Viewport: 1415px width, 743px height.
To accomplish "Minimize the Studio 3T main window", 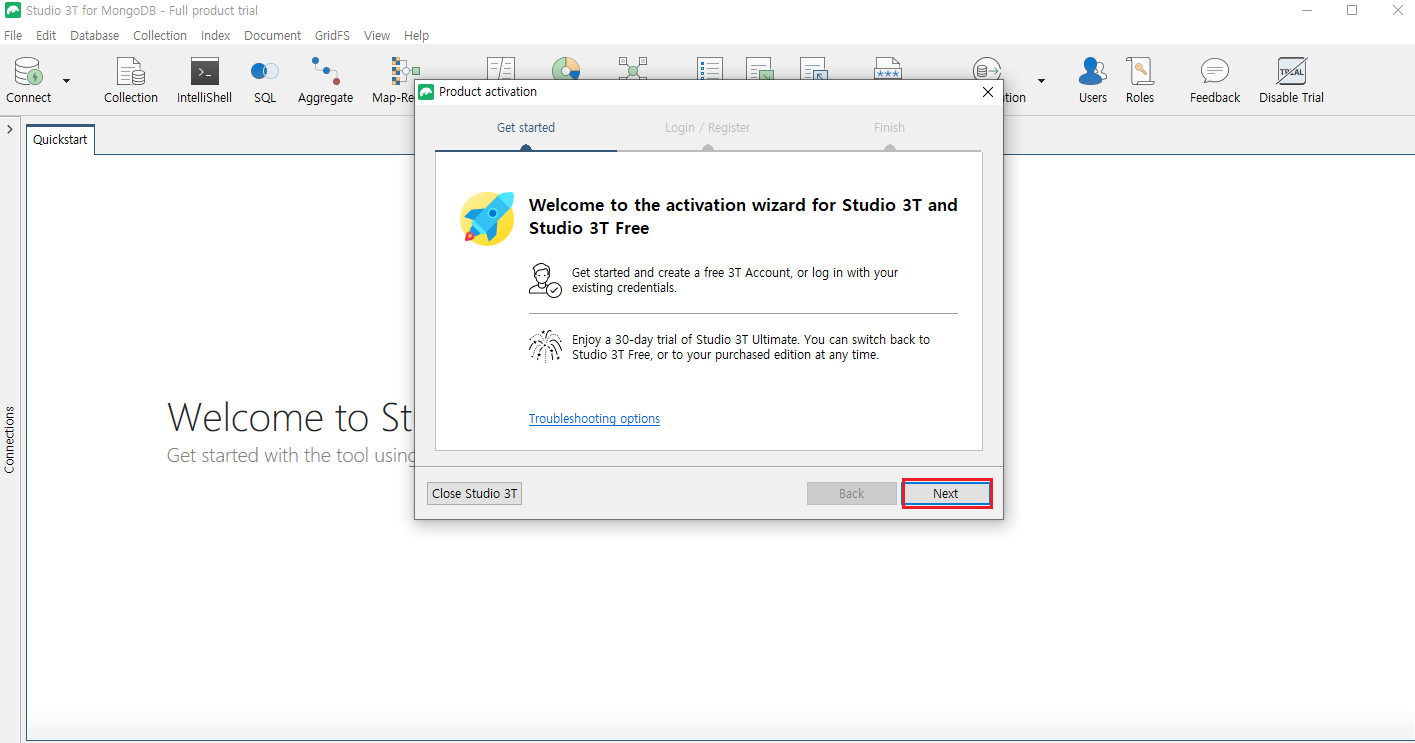I will click(1308, 10).
